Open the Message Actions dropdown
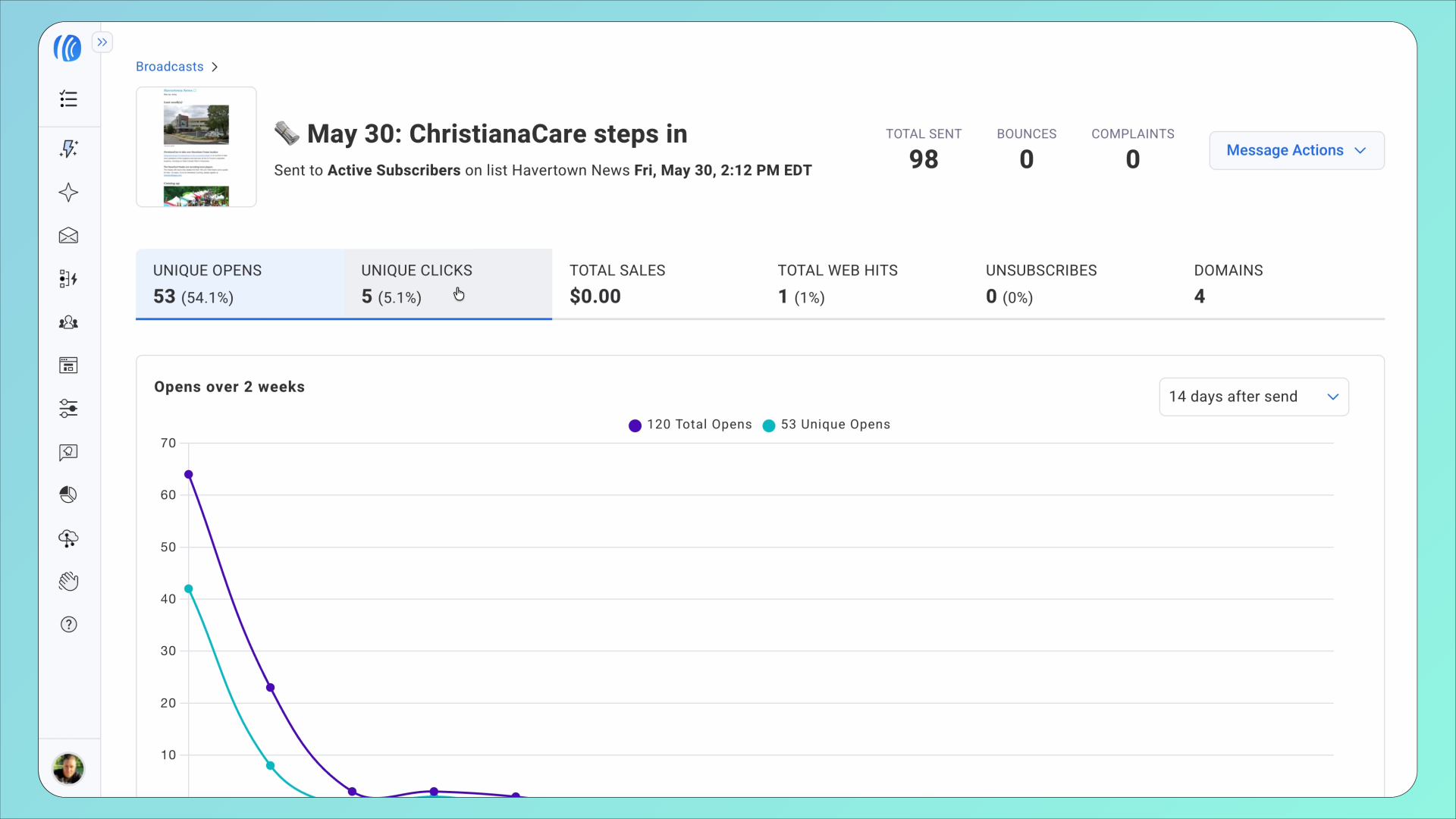Screen dimensions: 1456x819 click(1297, 150)
